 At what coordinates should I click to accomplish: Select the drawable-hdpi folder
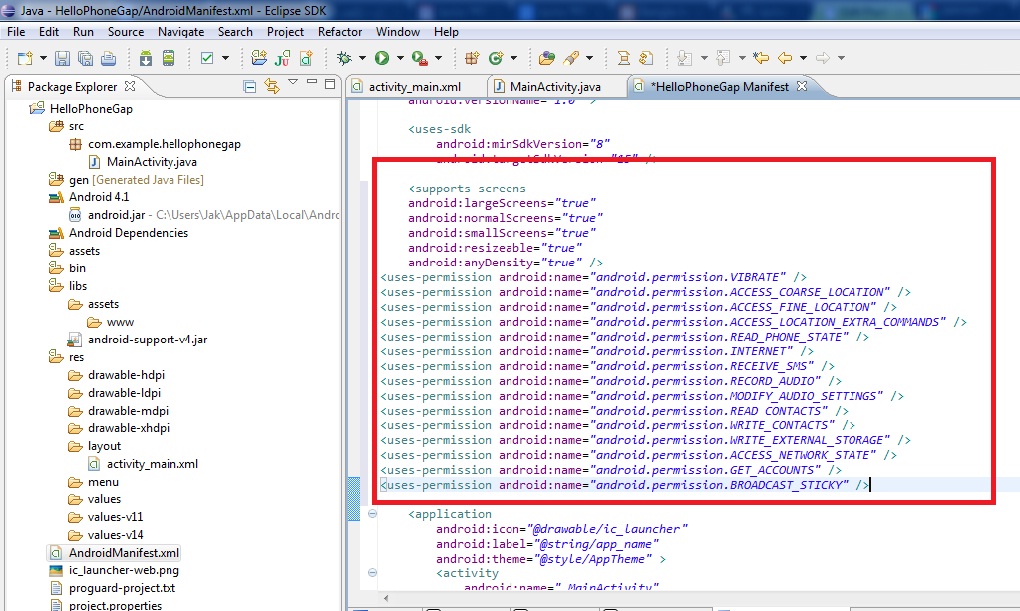(x=126, y=375)
